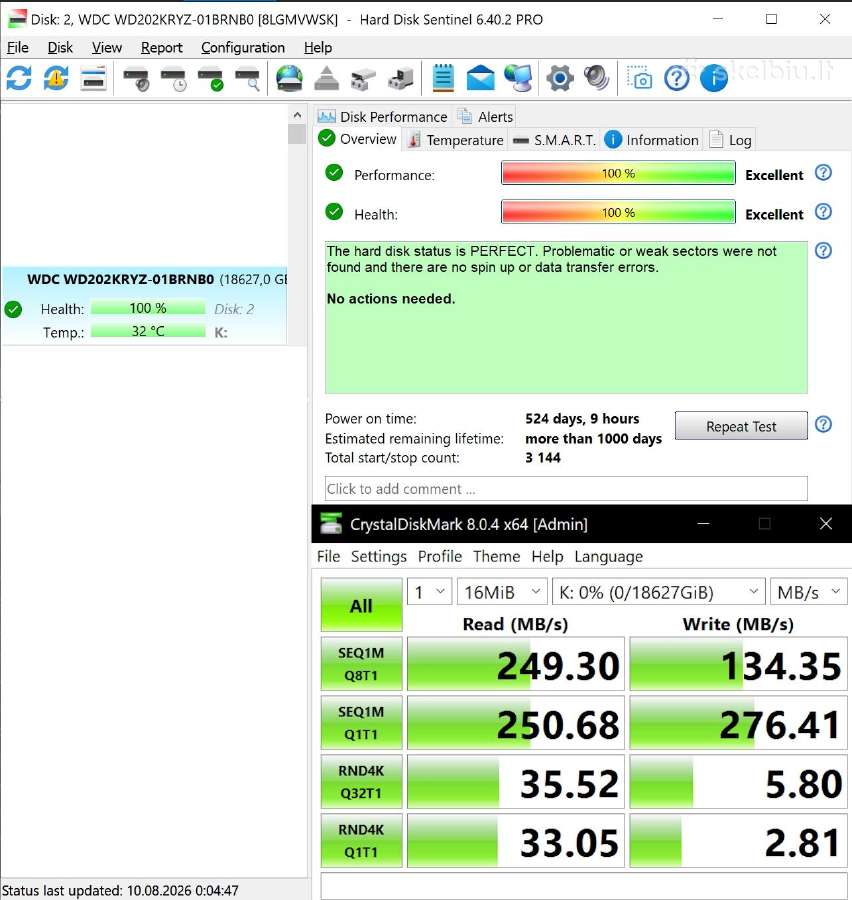The width and height of the screenshot is (852, 900).
Task: Click the blue envelope e-mail icon
Action: [481, 77]
